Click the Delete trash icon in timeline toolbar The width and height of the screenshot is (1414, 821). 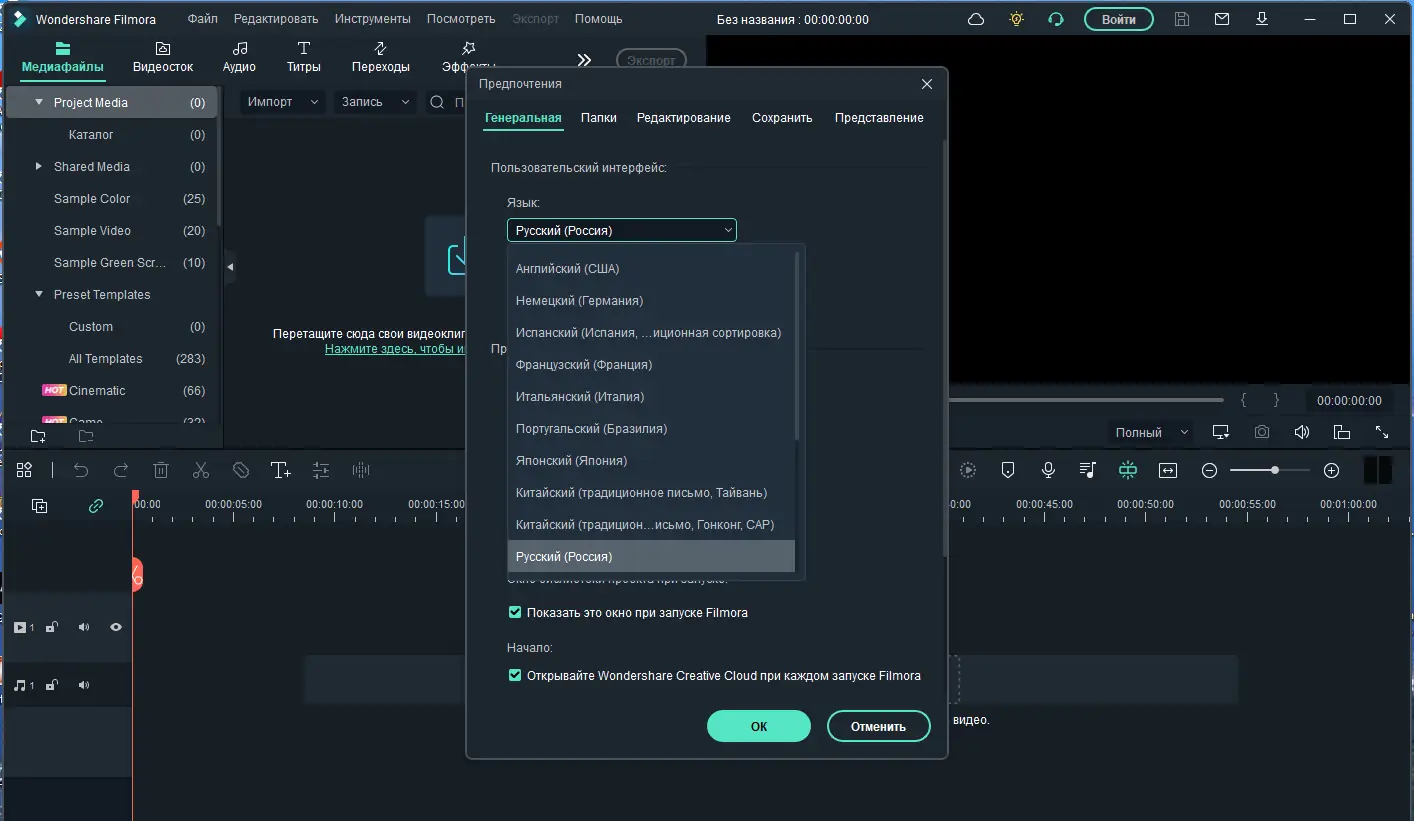pyautogui.click(x=160, y=470)
